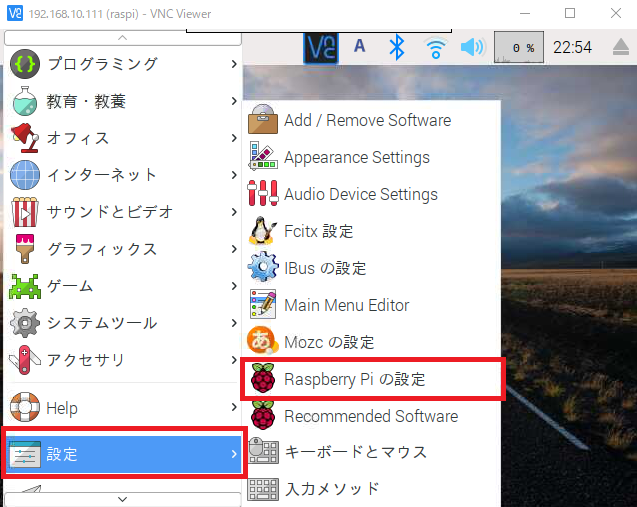This screenshot has width=637, height=507.
Task: Click the menu scroll-up arrow bar
Action: click(123, 38)
